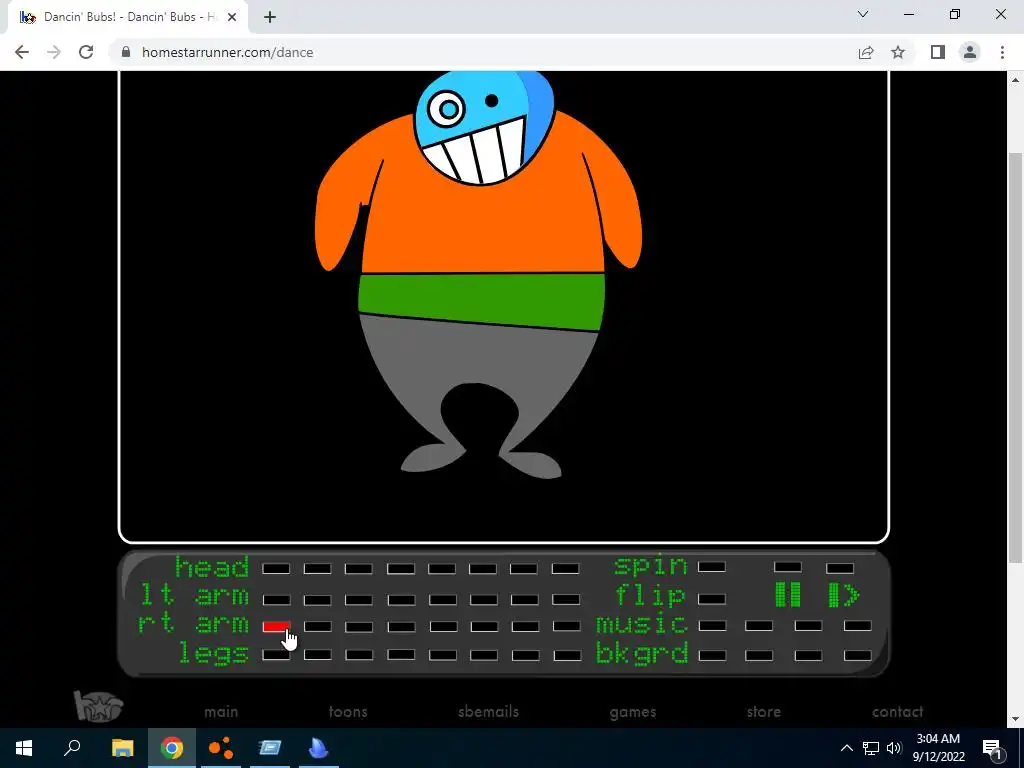Open the games link
The image size is (1024, 768).
point(633,712)
